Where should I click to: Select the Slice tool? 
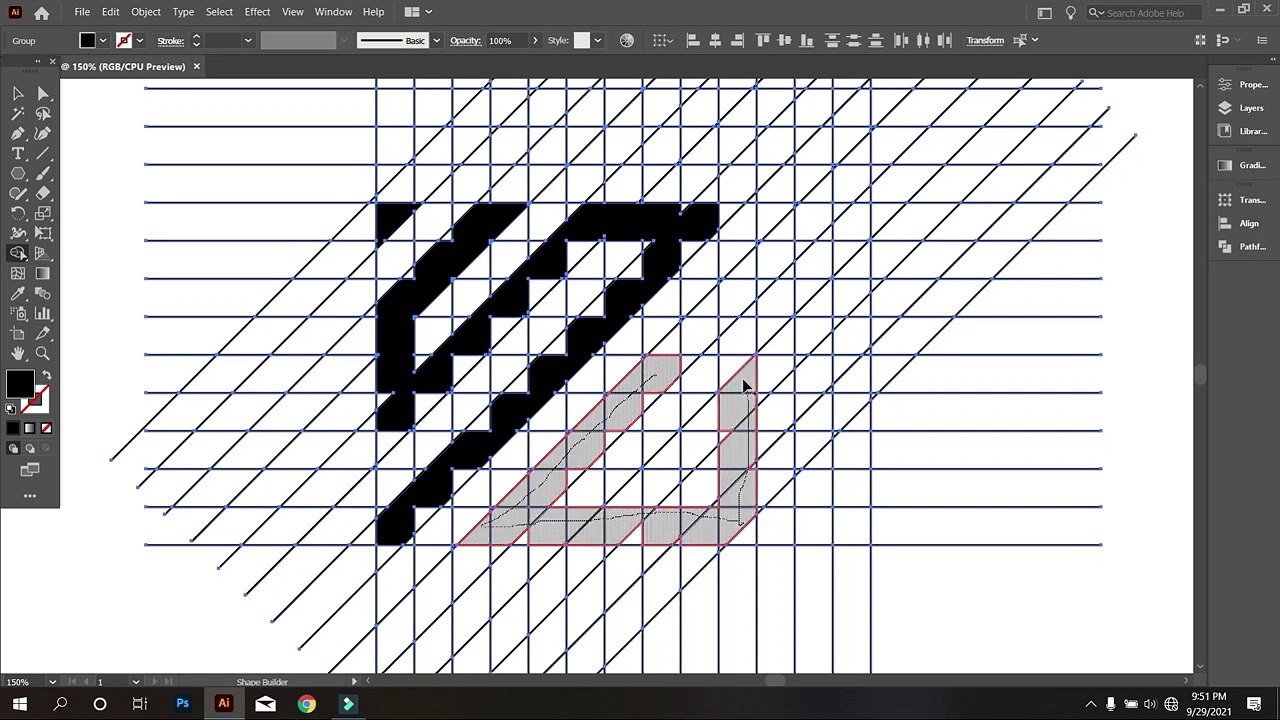pyautogui.click(x=43, y=333)
